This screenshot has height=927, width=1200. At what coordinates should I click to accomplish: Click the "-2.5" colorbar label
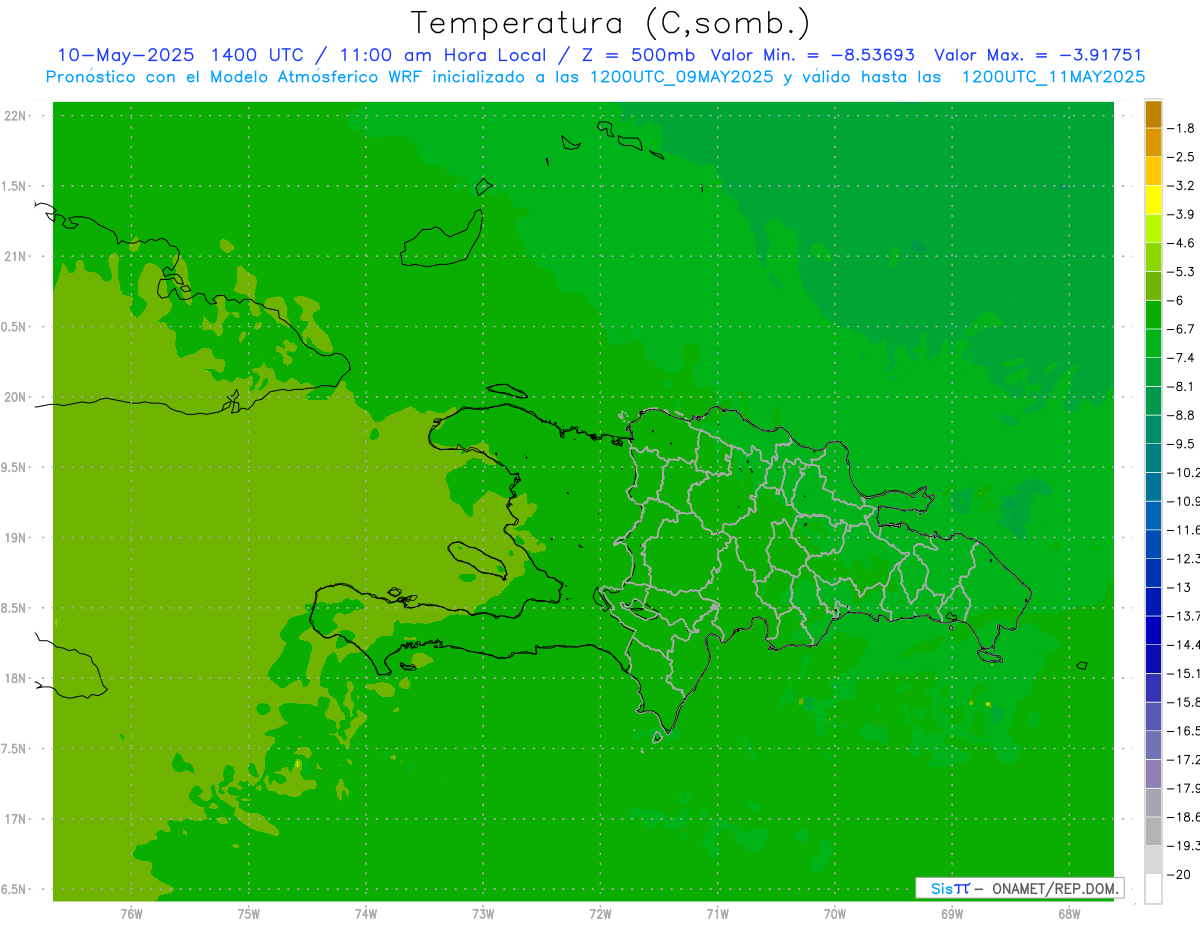1181,157
